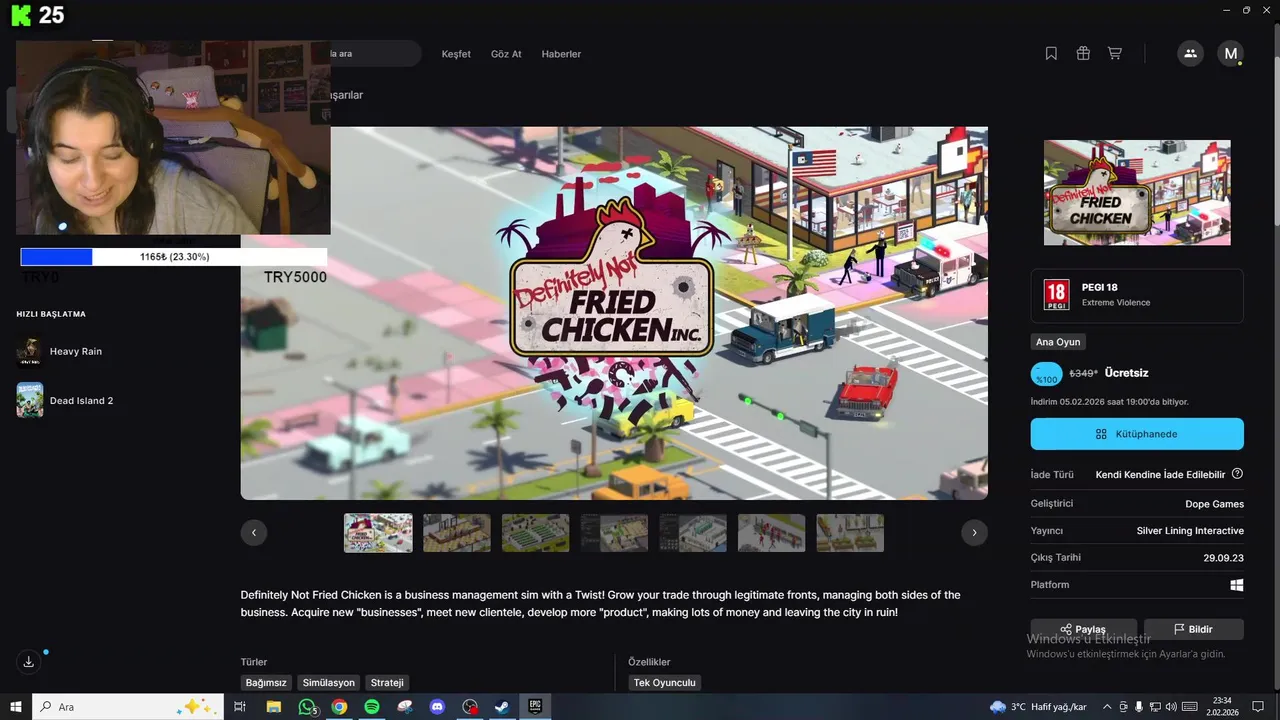The width and height of the screenshot is (1280, 720).
Task: Click the Kütüphanede button
Action: click(x=1137, y=434)
